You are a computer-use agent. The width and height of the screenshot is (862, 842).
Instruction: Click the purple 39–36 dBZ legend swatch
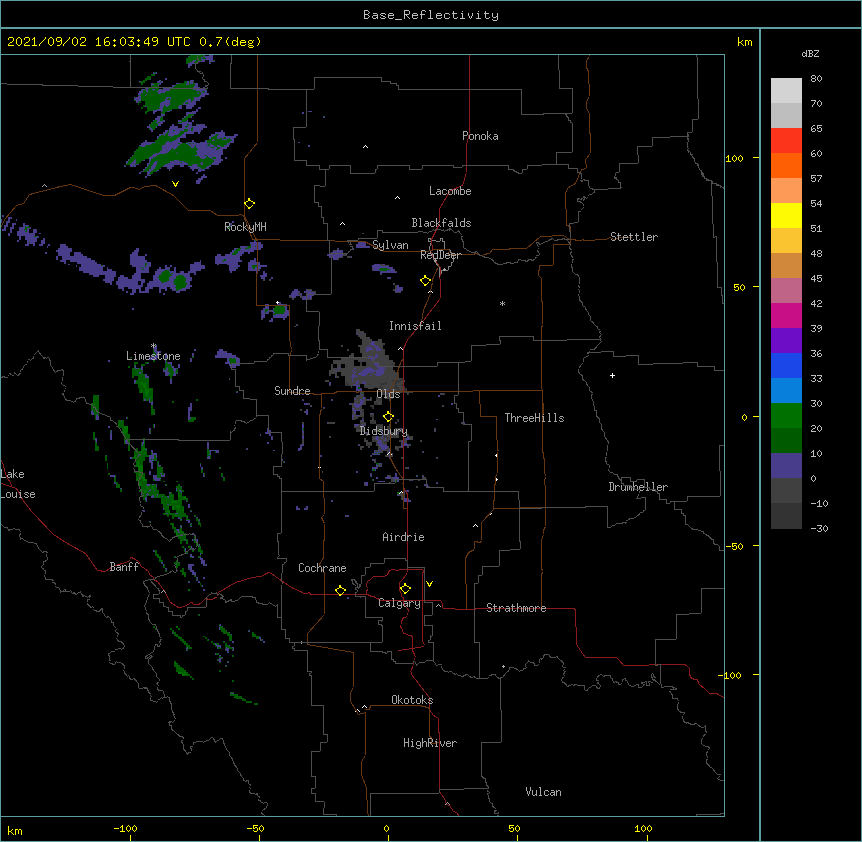pyautogui.click(x=786, y=341)
